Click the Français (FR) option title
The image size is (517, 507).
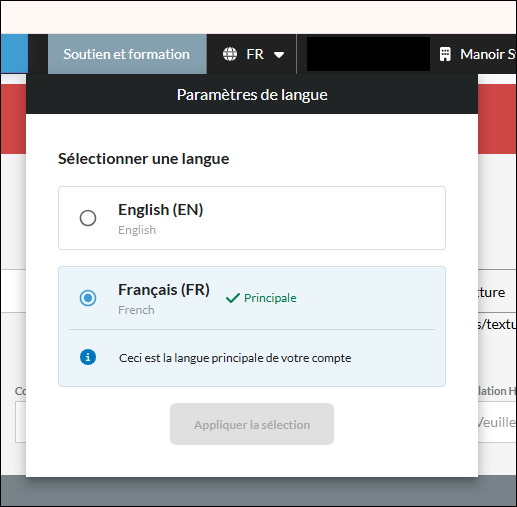tap(164, 290)
